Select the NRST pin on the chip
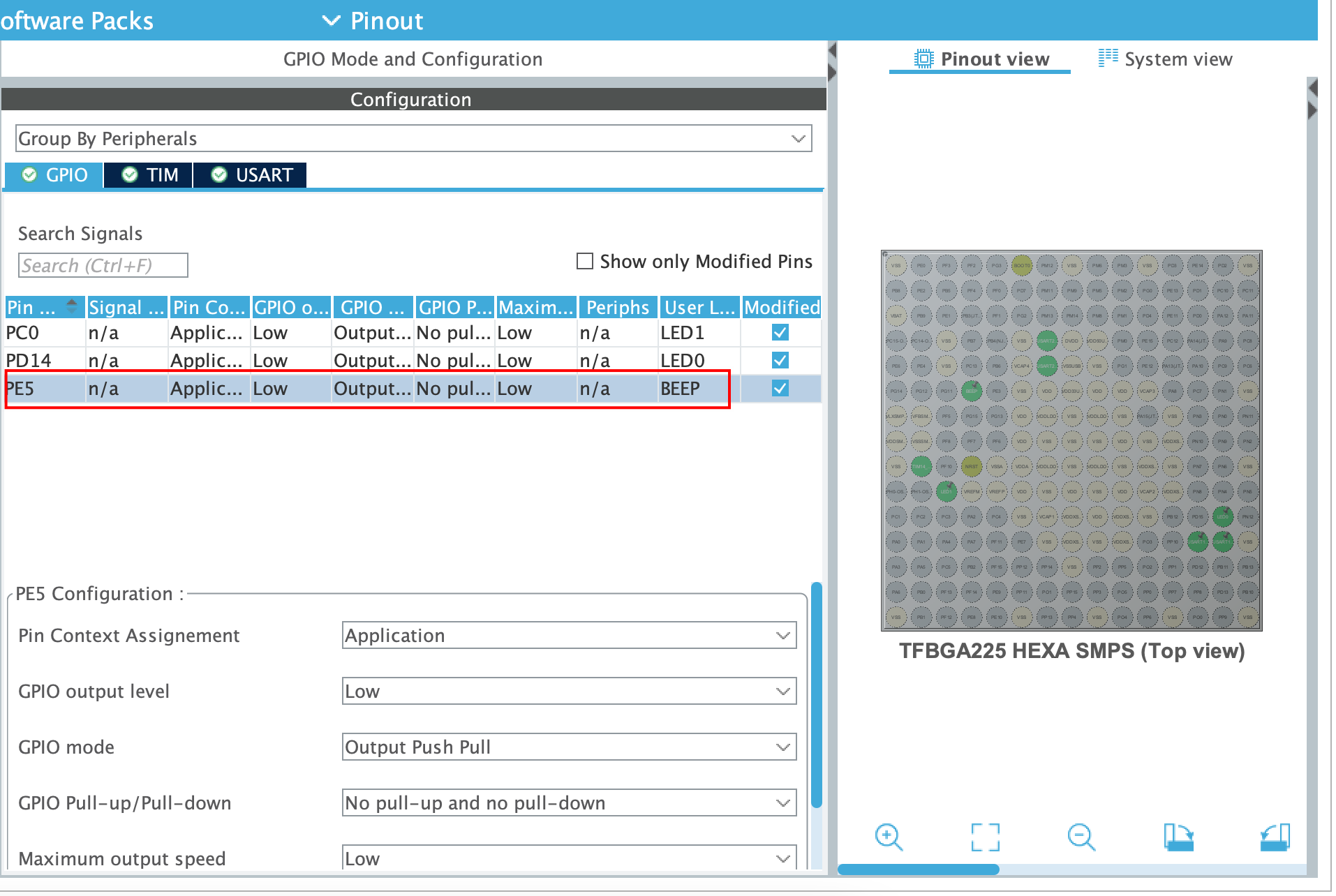The height and width of the screenshot is (896, 1336). pos(971,466)
